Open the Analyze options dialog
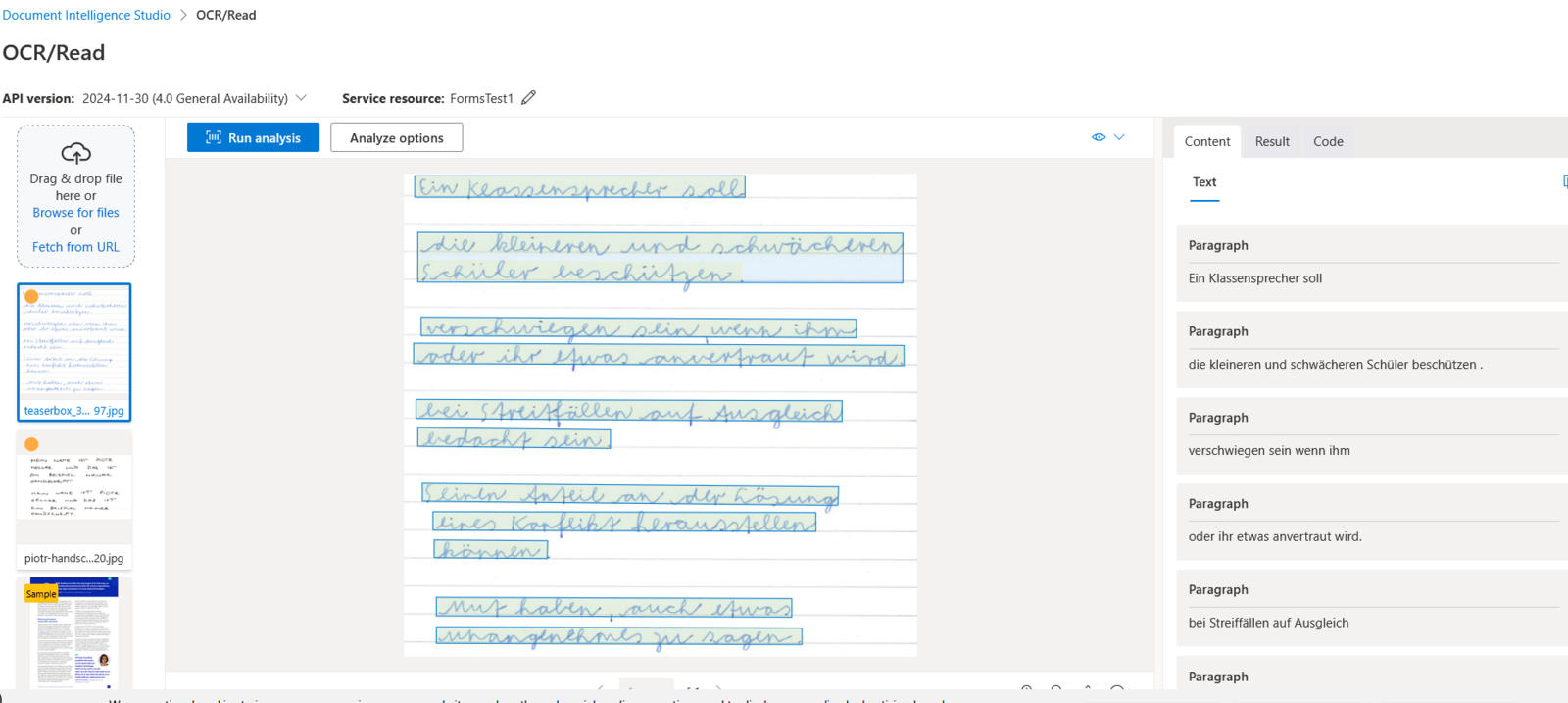The width and height of the screenshot is (1568, 703). (x=397, y=137)
